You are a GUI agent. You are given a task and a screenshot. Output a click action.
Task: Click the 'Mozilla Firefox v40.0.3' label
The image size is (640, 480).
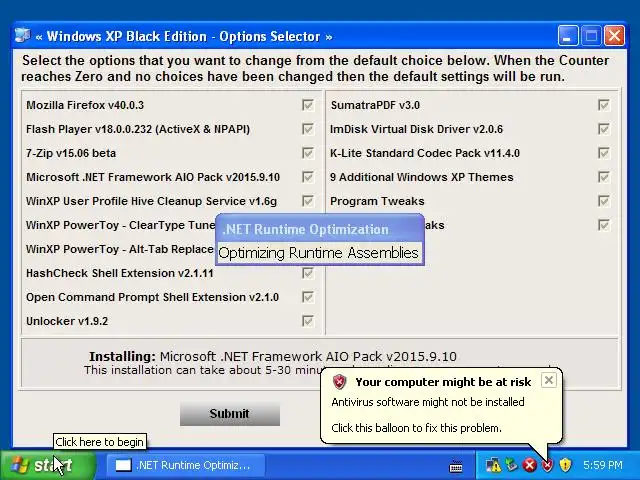tap(85, 105)
